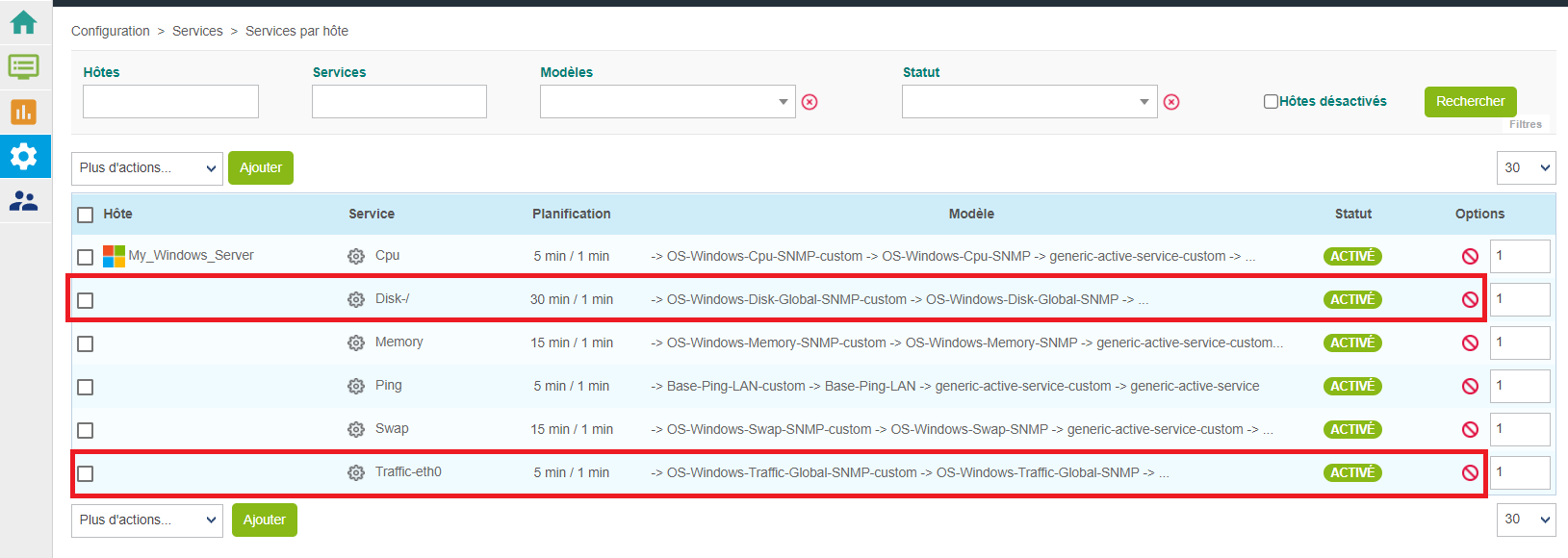This screenshot has width=1568, height=558.
Task: Open the top page-size 30 dropdown
Action: (1526, 167)
